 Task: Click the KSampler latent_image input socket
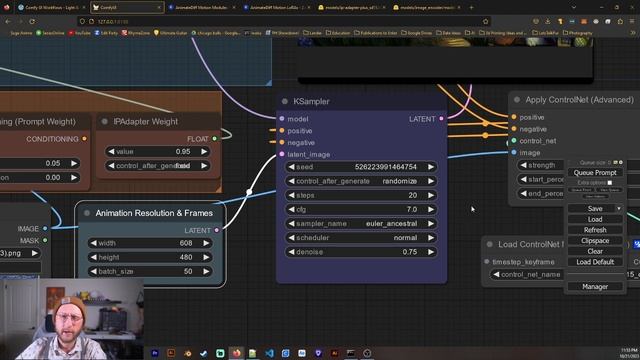click(282, 154)
